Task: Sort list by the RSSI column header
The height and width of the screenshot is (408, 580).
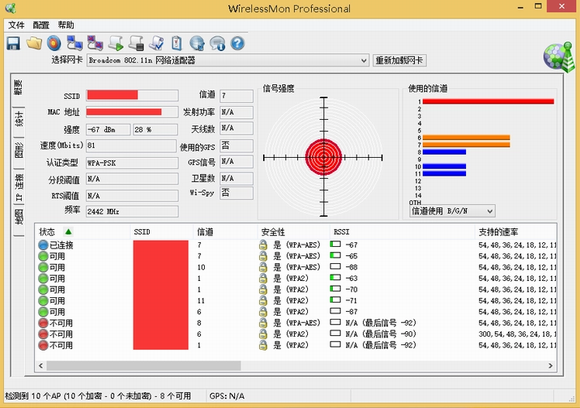Action: [402, 232]
